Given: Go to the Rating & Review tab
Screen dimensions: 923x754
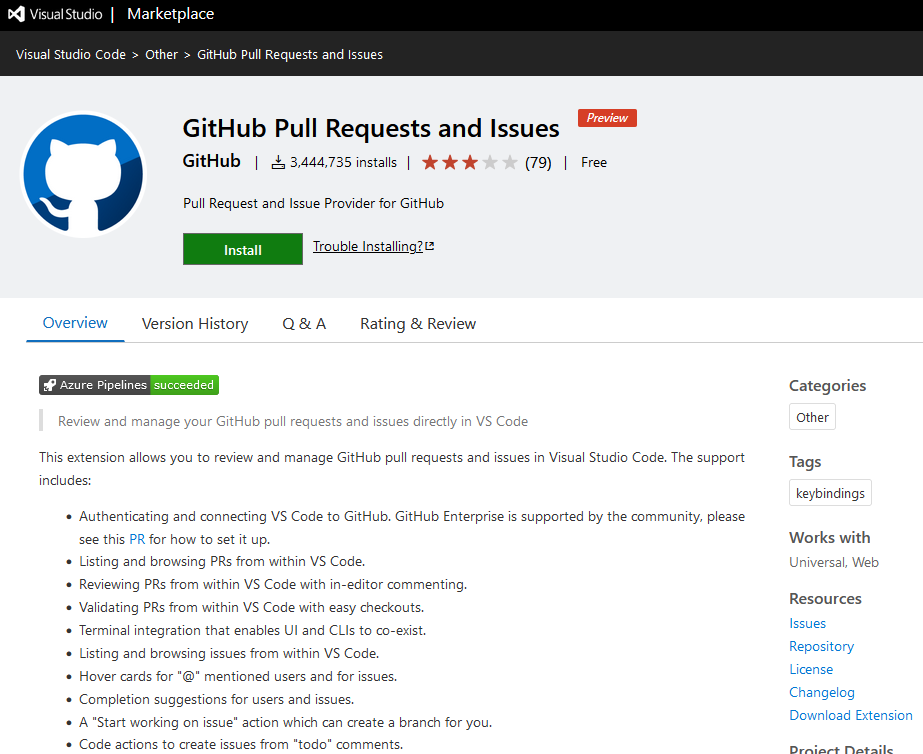Looking at the screenshot, I should tap(418, 324).
